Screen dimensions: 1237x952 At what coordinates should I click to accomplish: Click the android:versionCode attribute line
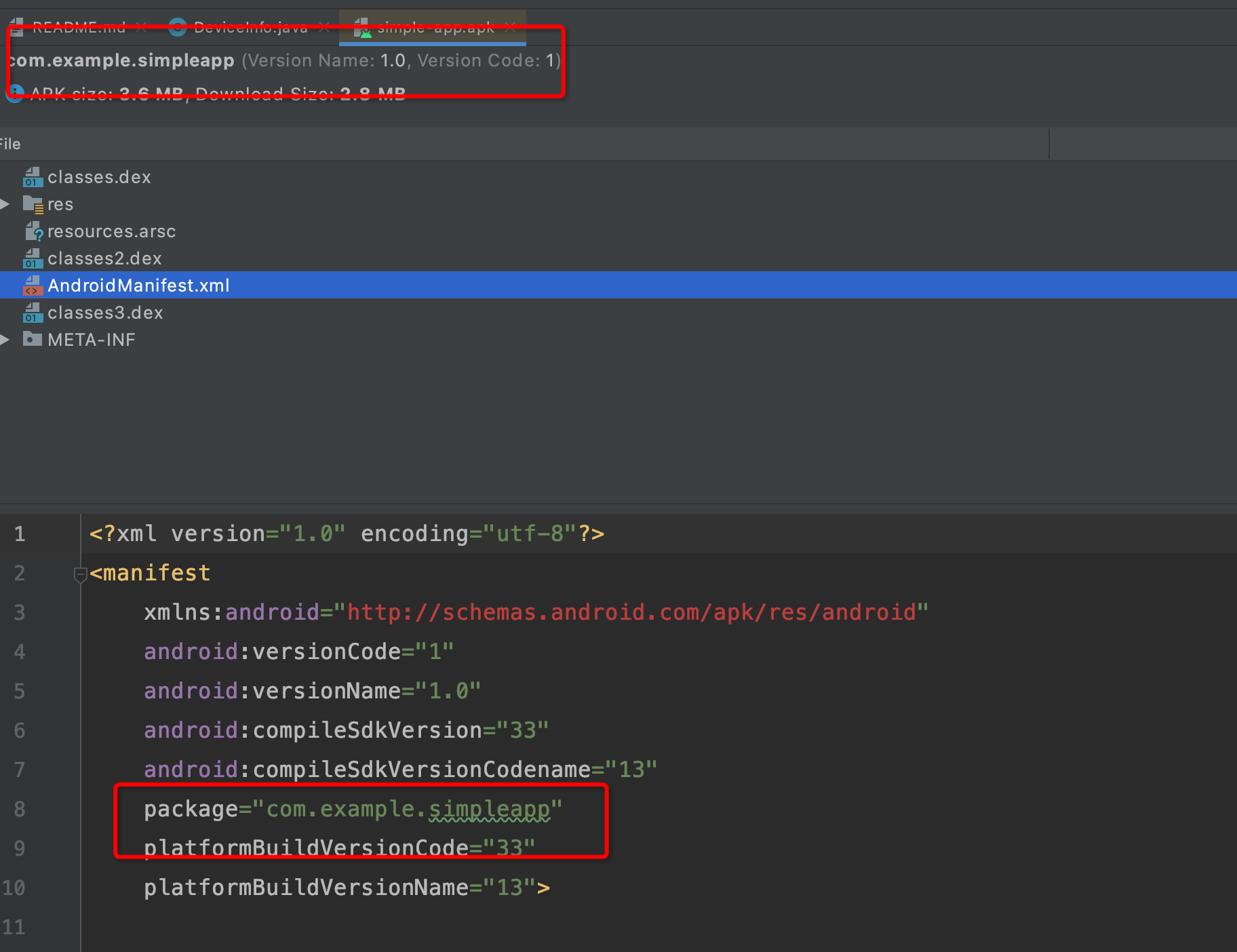[298, 652]
